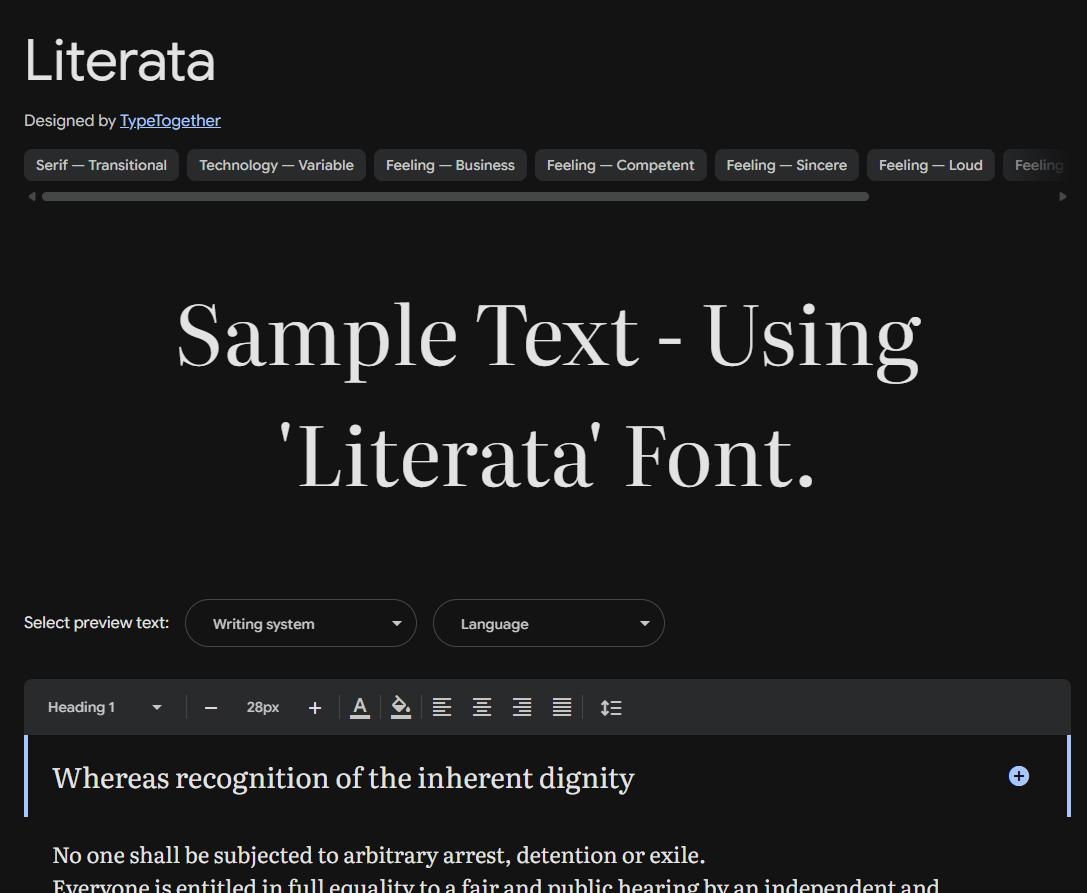This screenshot has width=1087, height=893.
Task: Select the Feeling — Sincere tag
Action: 787,165
